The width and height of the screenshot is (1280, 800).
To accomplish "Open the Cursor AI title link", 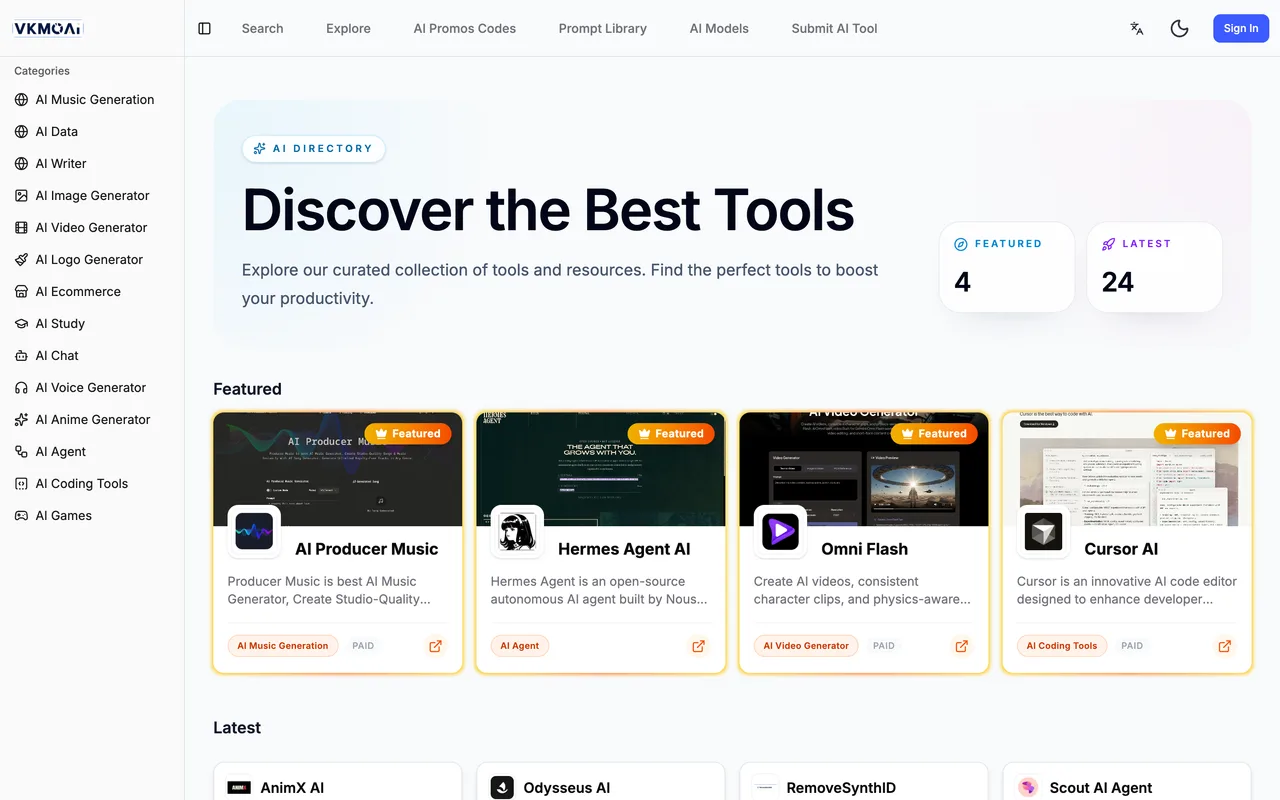I will (x=1121, y=549).
